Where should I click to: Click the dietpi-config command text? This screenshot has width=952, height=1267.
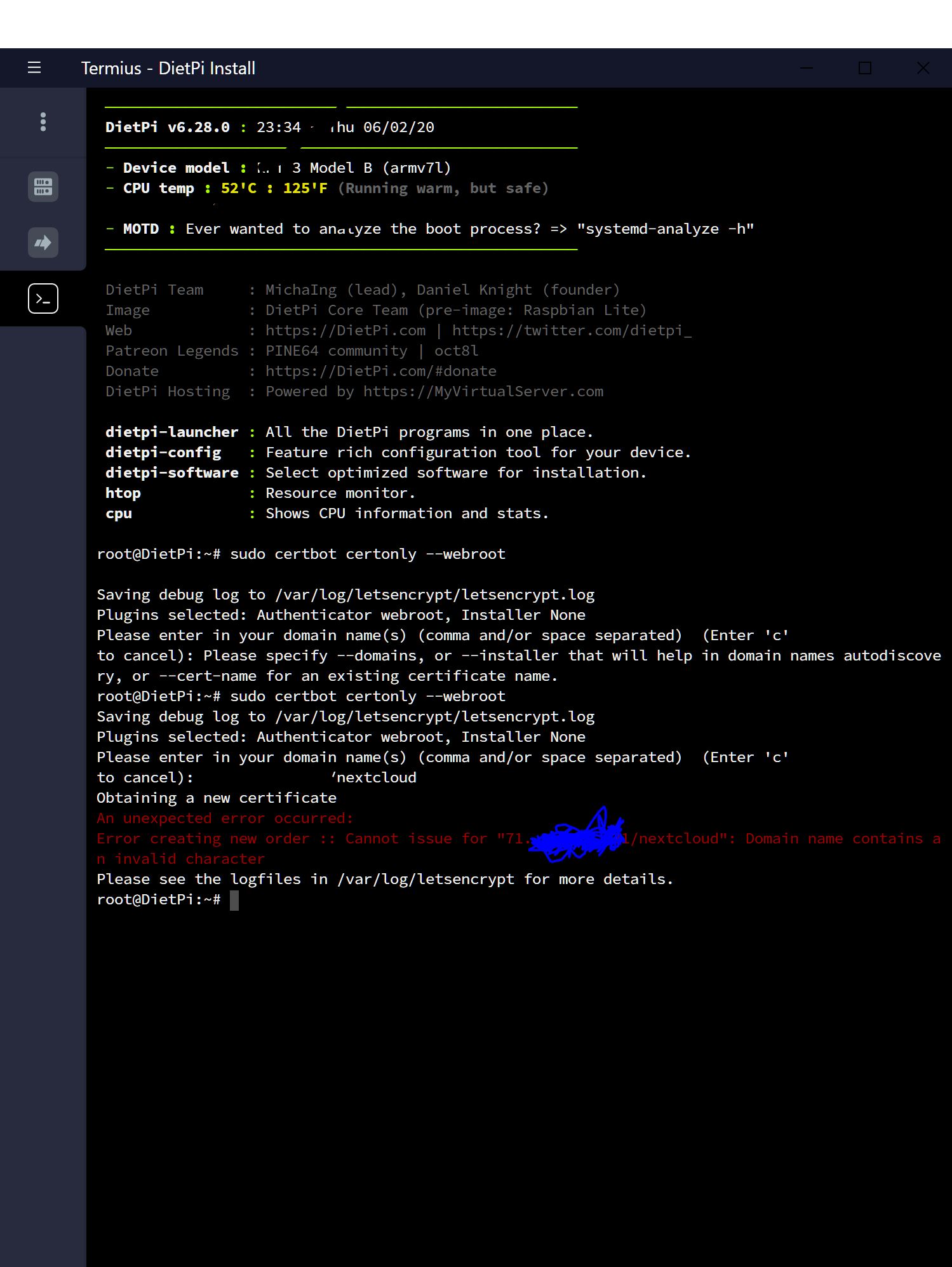[163, 452]
